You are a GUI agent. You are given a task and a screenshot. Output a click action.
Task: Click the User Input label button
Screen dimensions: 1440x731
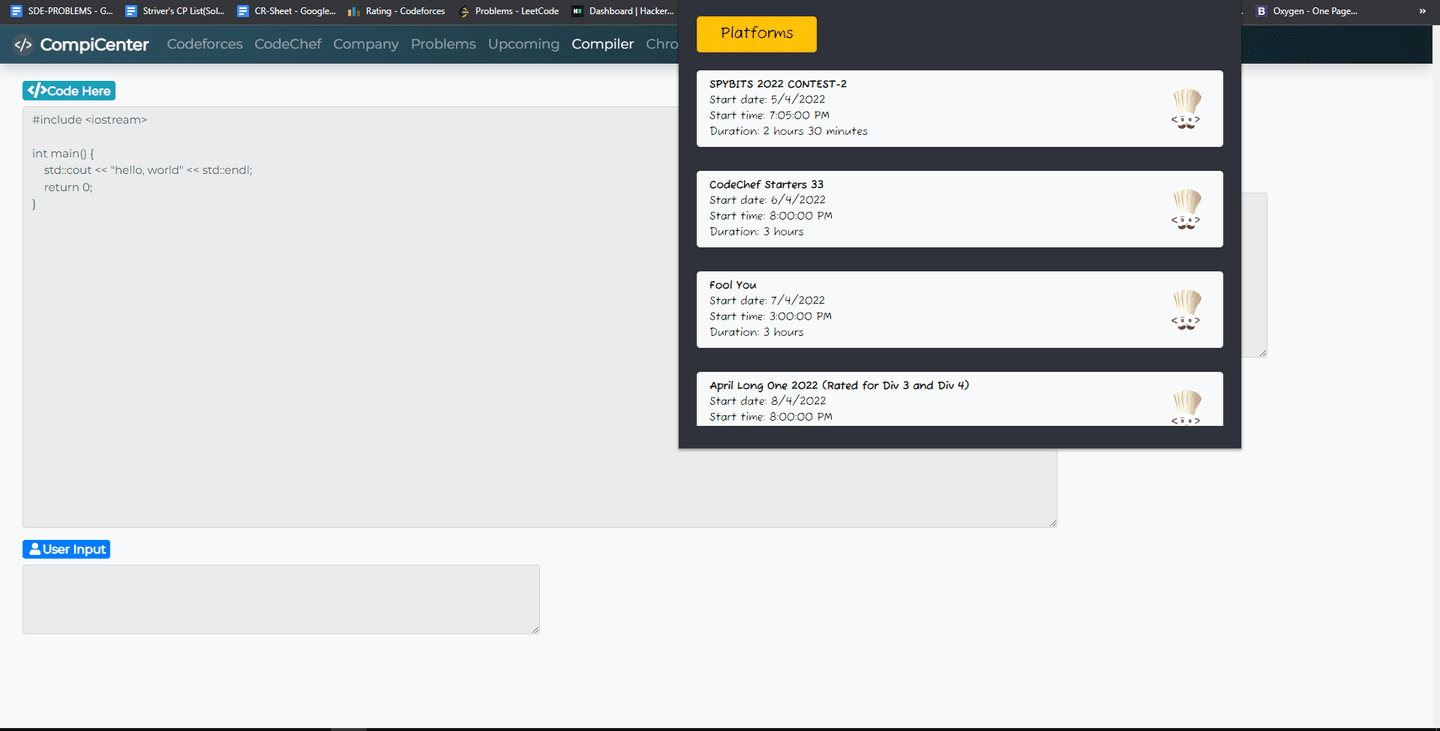[66, 549]
